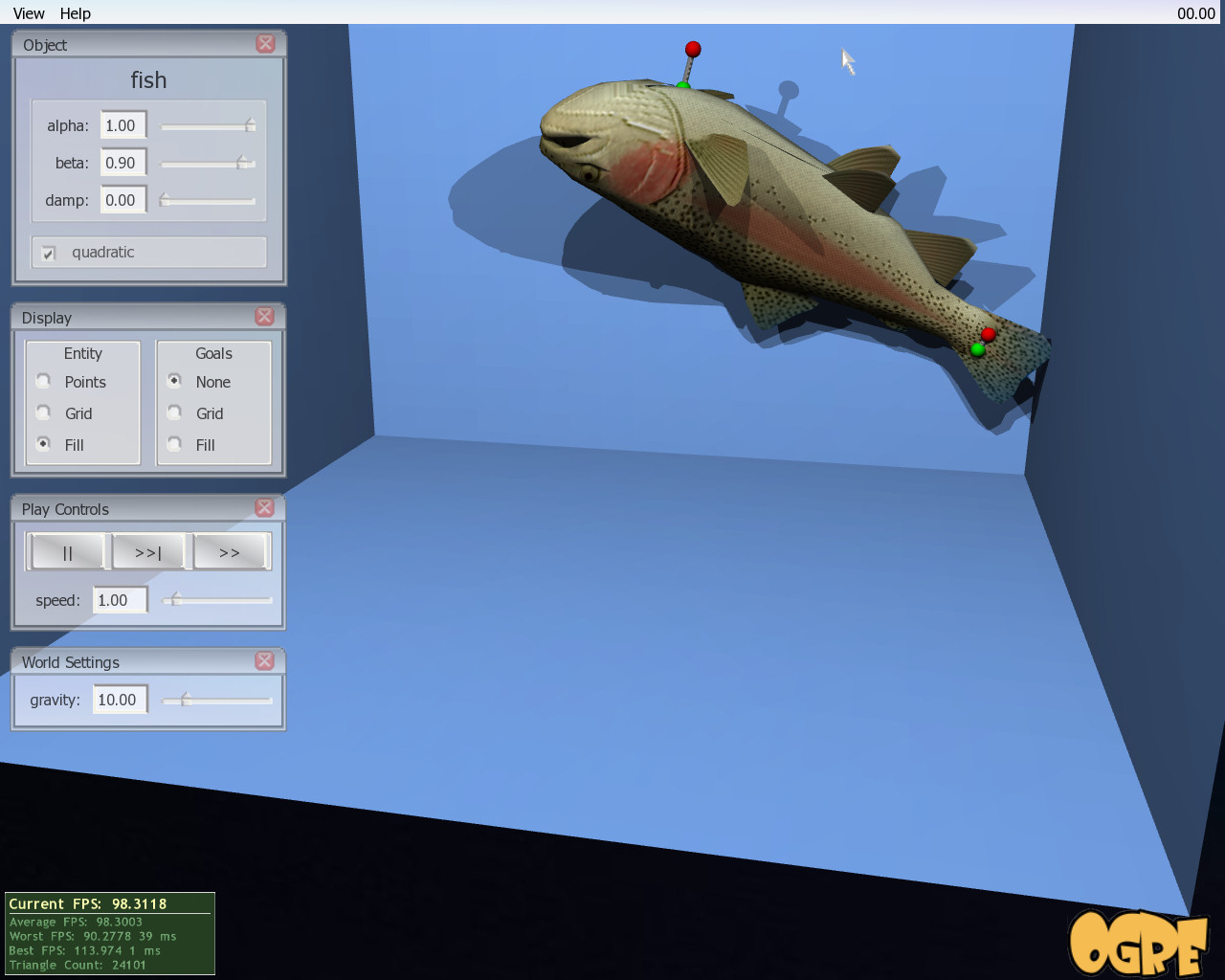
Task: Click the gravity slider handle
Action: click(x=186, y=701)
